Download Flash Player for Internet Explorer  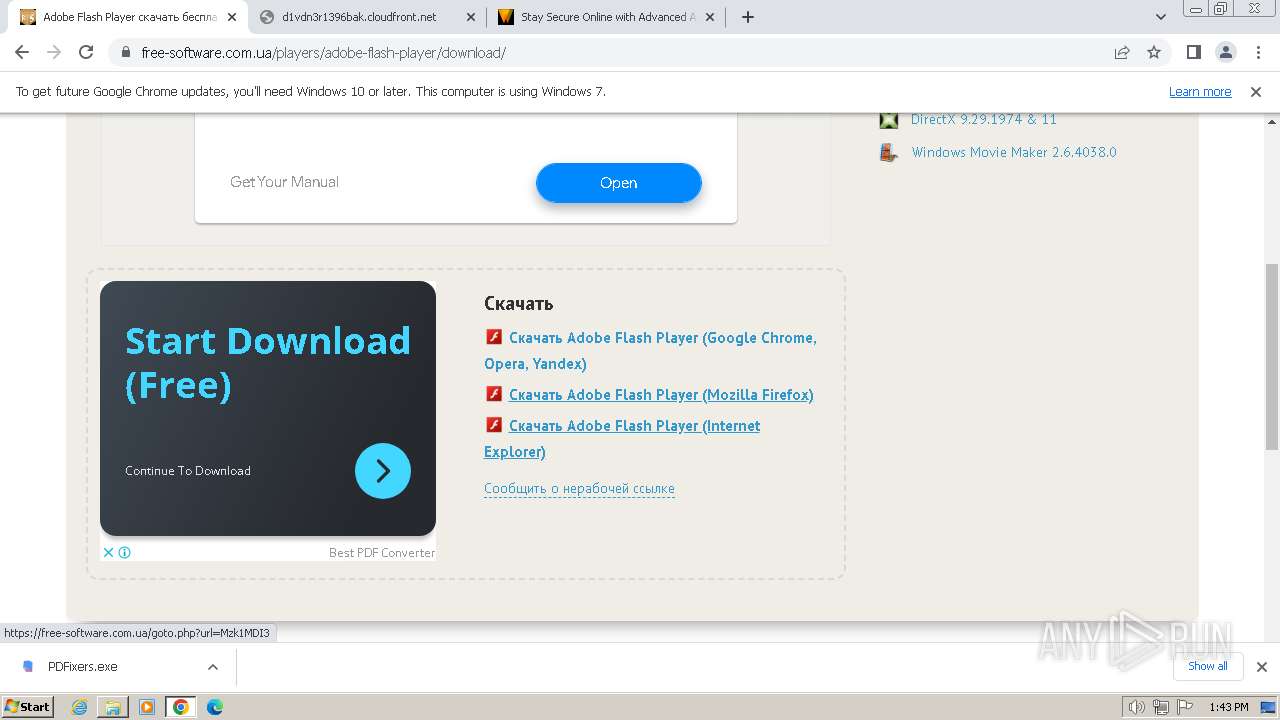(622, 439)
